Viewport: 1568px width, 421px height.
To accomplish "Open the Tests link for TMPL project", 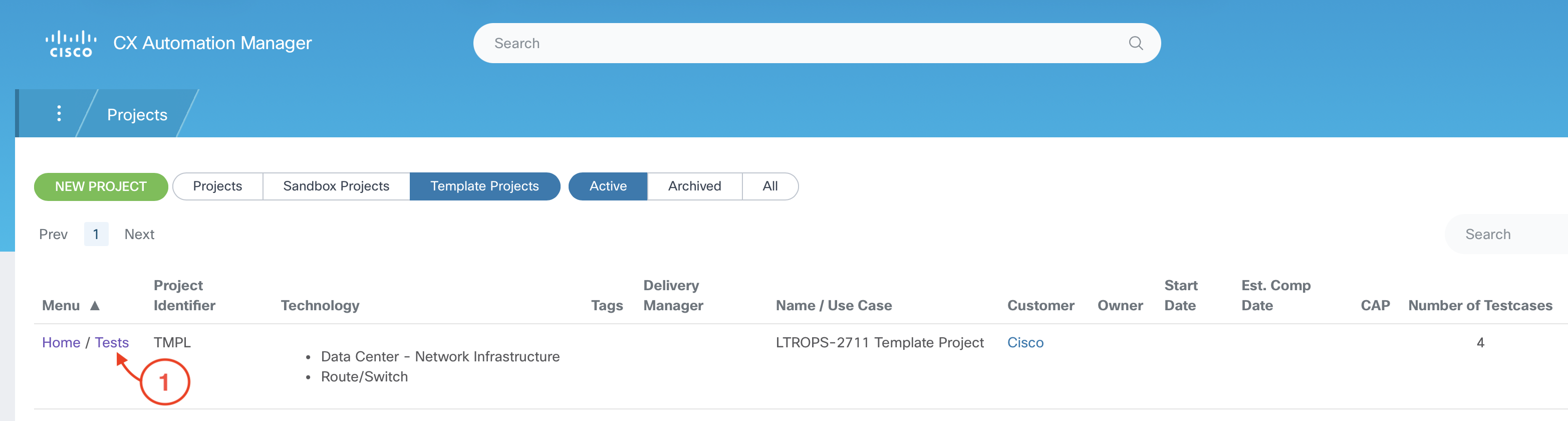I will 111,342.
